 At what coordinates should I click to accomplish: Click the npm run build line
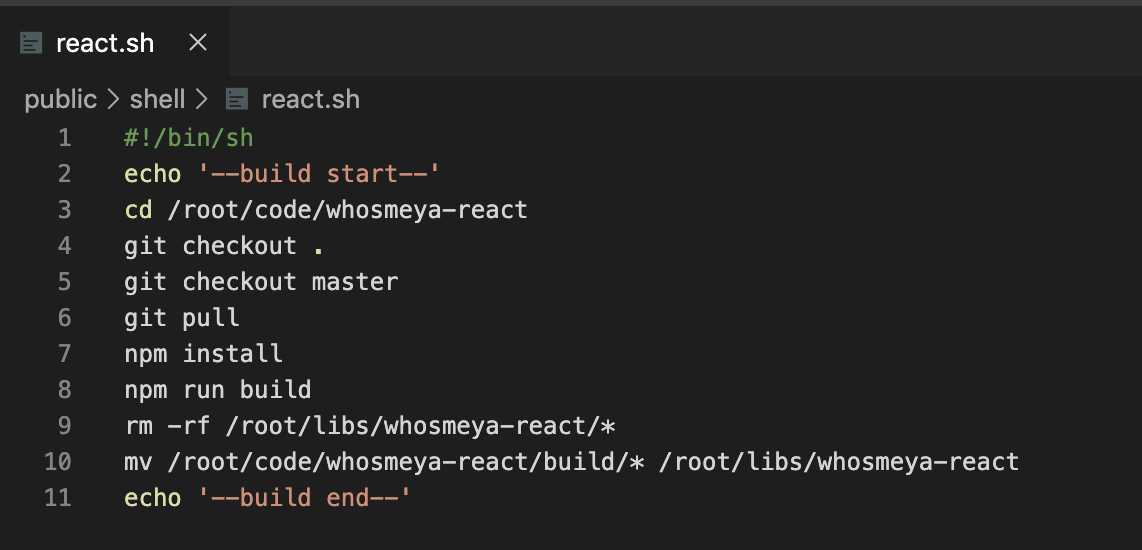click(218, 390)
